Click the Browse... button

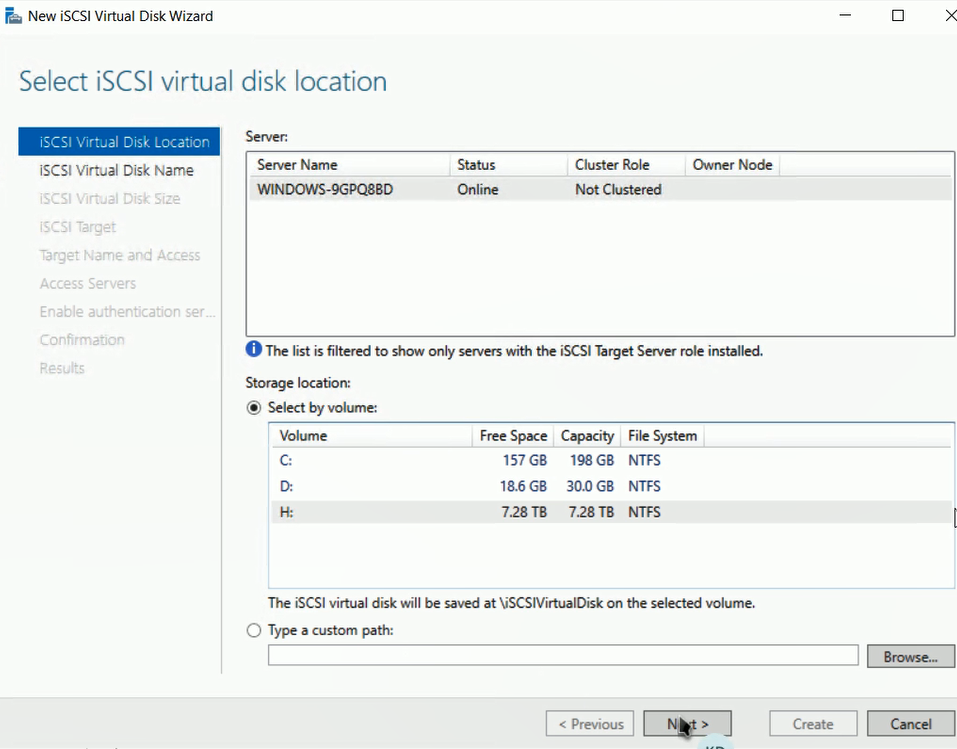[x=910, y=657]
